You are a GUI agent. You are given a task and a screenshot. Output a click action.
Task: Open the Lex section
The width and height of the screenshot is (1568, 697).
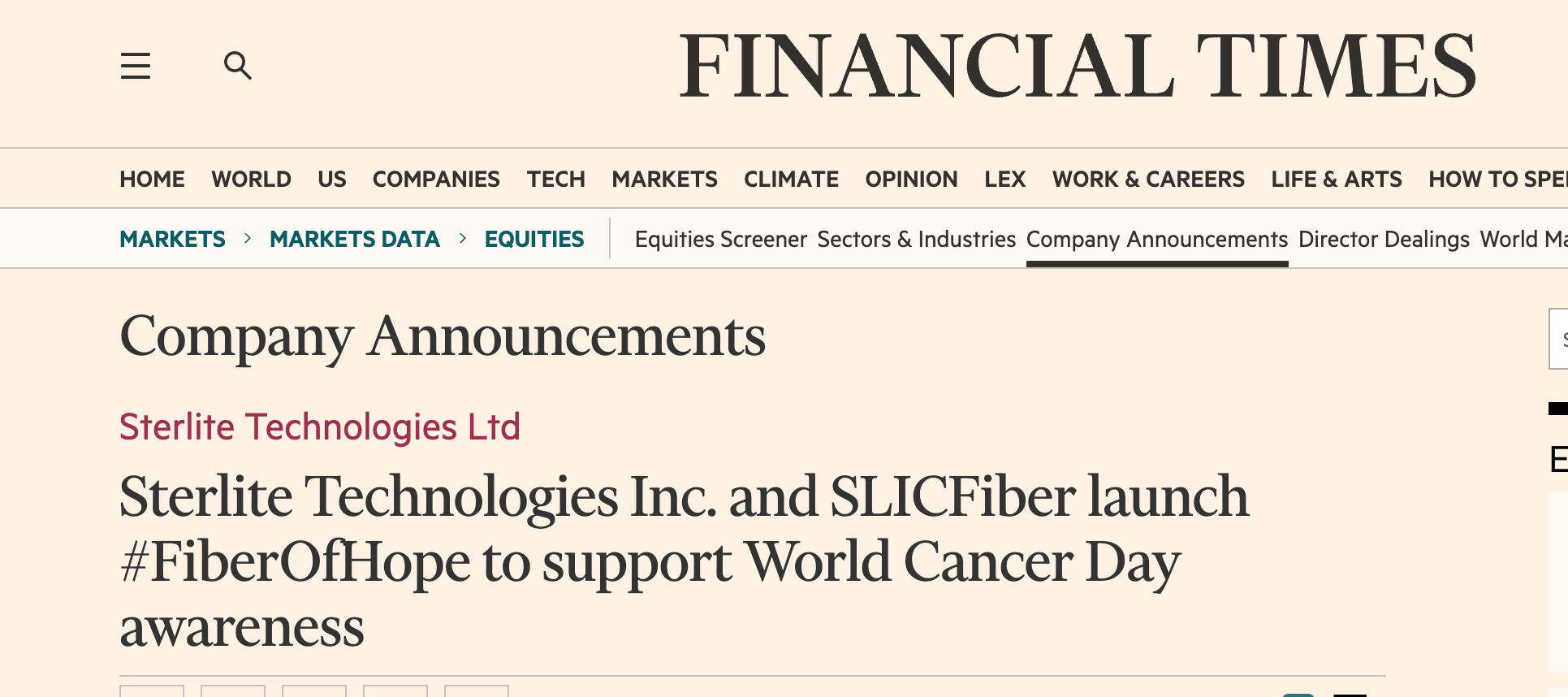click(x=1004, y=179)
